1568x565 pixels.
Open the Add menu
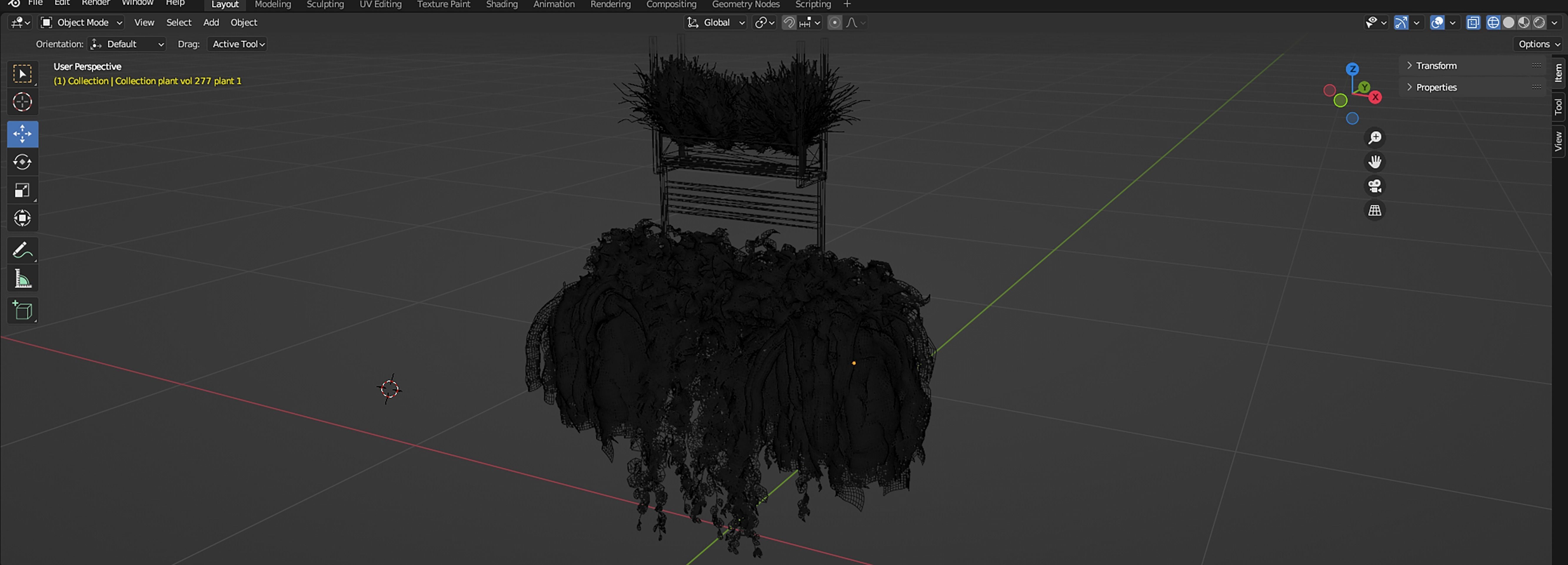pos(211,23)
